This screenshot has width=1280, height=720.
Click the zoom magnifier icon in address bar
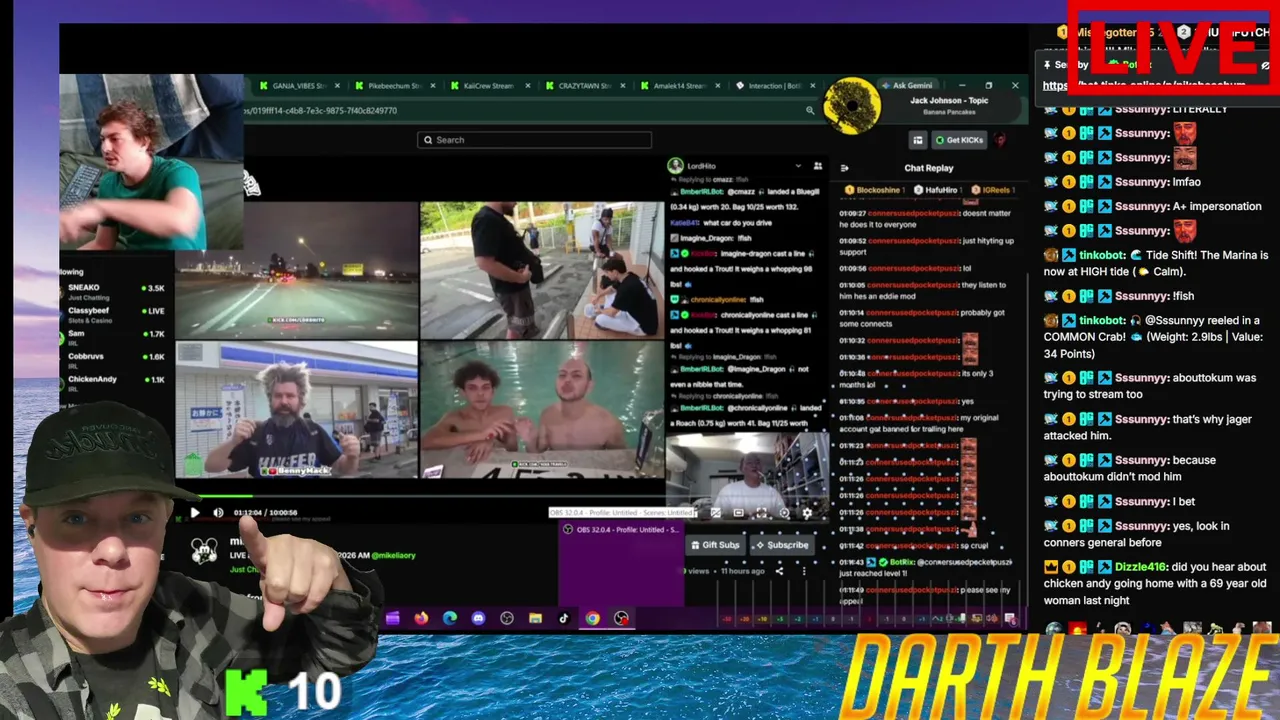coord(810,111)
